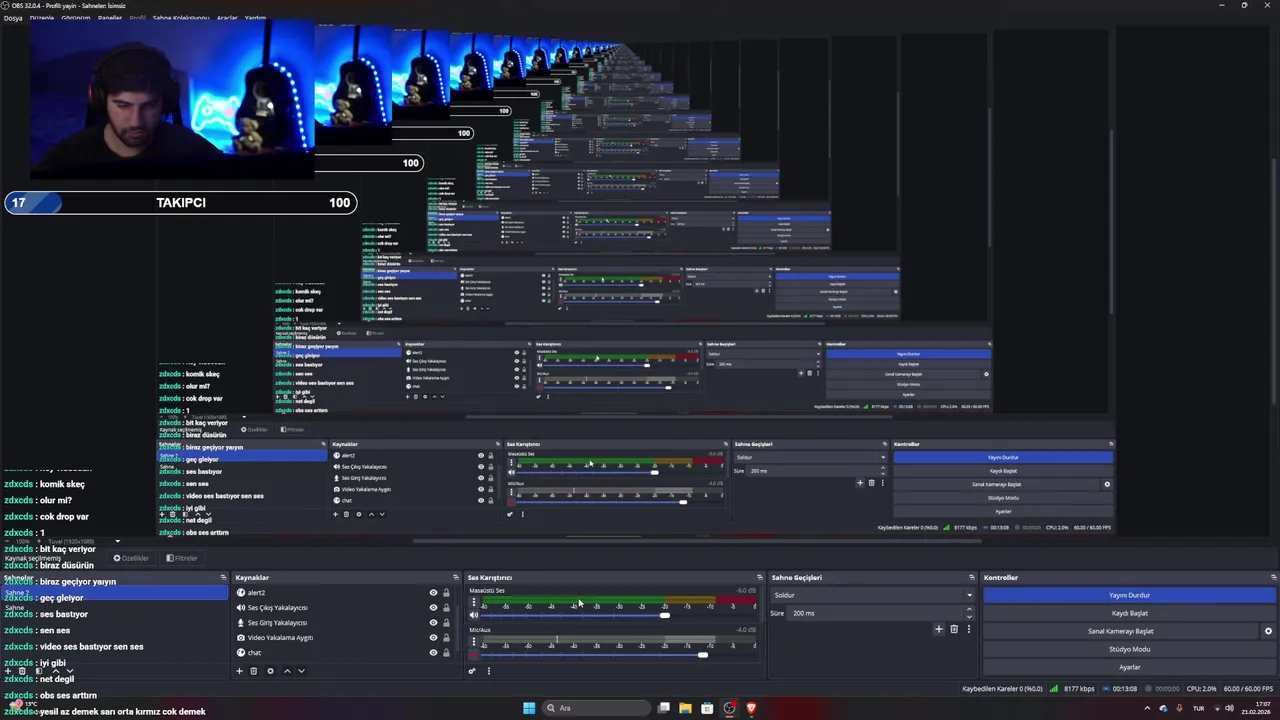Decrease the Süre duration with down arrow
Image resolution: width=1280 pixels, height=720 pixels.
968,616
